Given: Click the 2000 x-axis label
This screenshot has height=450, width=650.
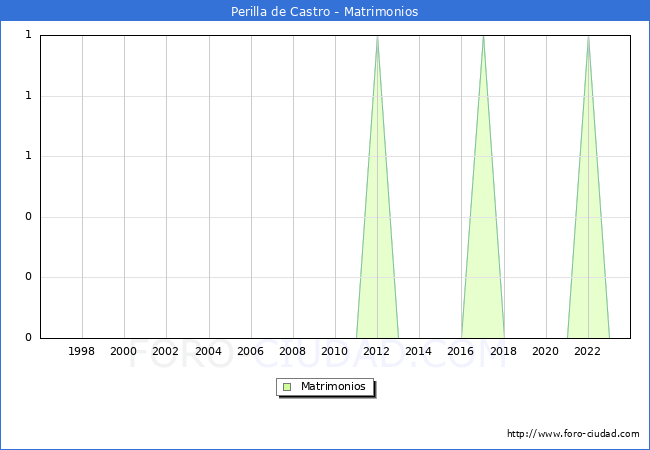Looking at the screenshot, I should [124, 352].
